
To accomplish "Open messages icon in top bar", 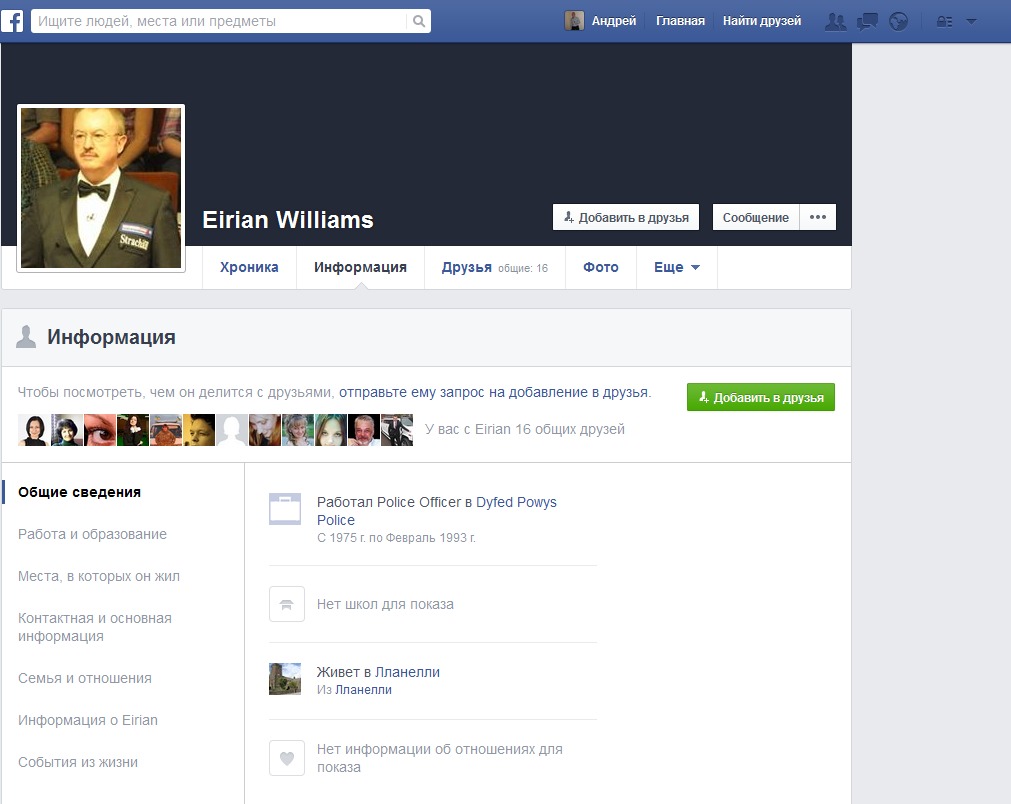I will (867, 21).
